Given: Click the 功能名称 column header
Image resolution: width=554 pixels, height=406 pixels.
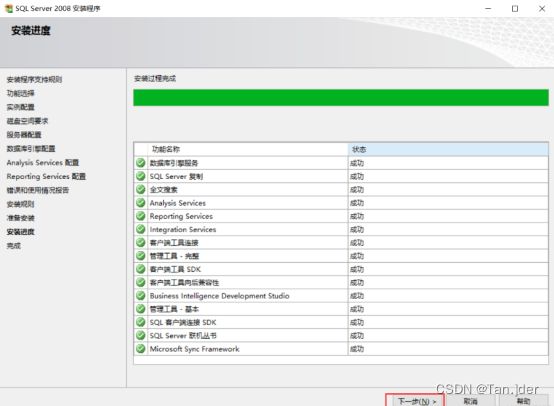Looking at the screenshot, I should coord(248,149).
